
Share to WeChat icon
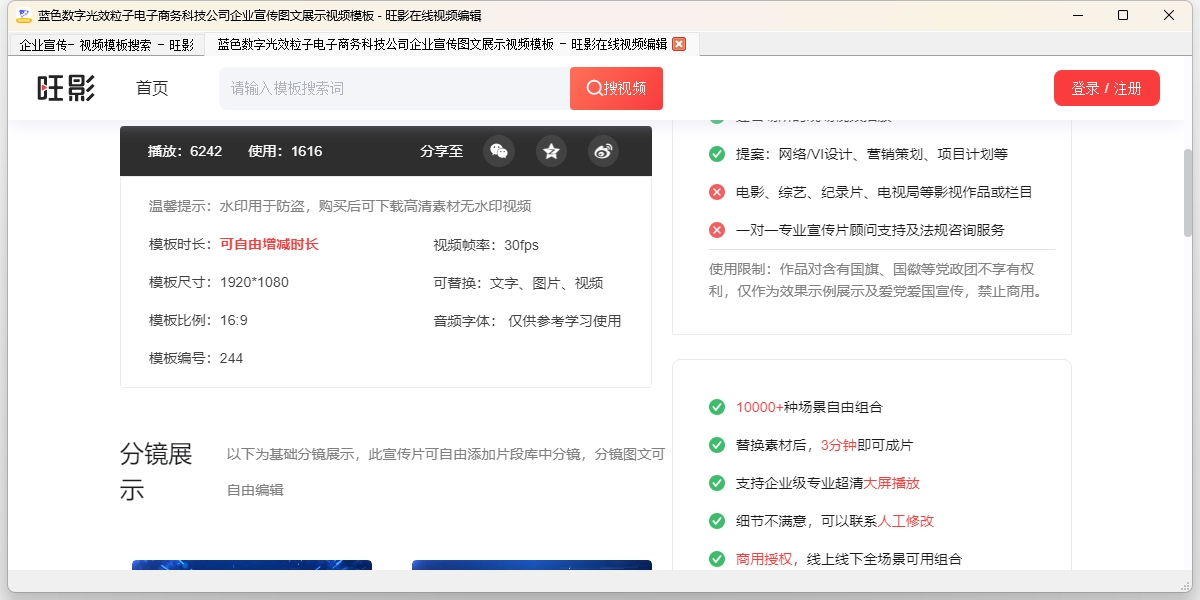[x=499, y=151]
